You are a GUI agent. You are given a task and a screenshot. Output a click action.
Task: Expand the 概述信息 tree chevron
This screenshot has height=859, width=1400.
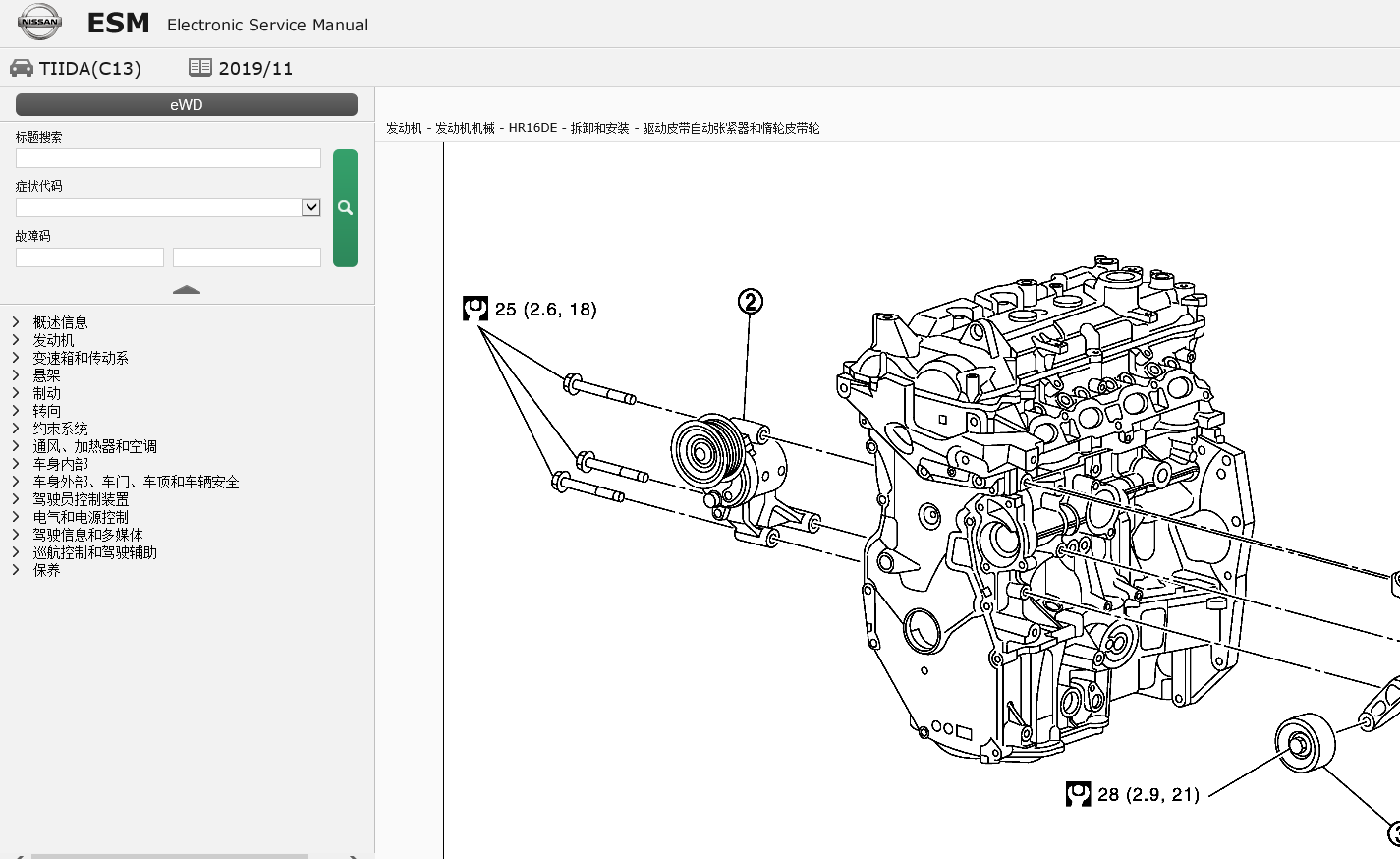click(16, 322)
